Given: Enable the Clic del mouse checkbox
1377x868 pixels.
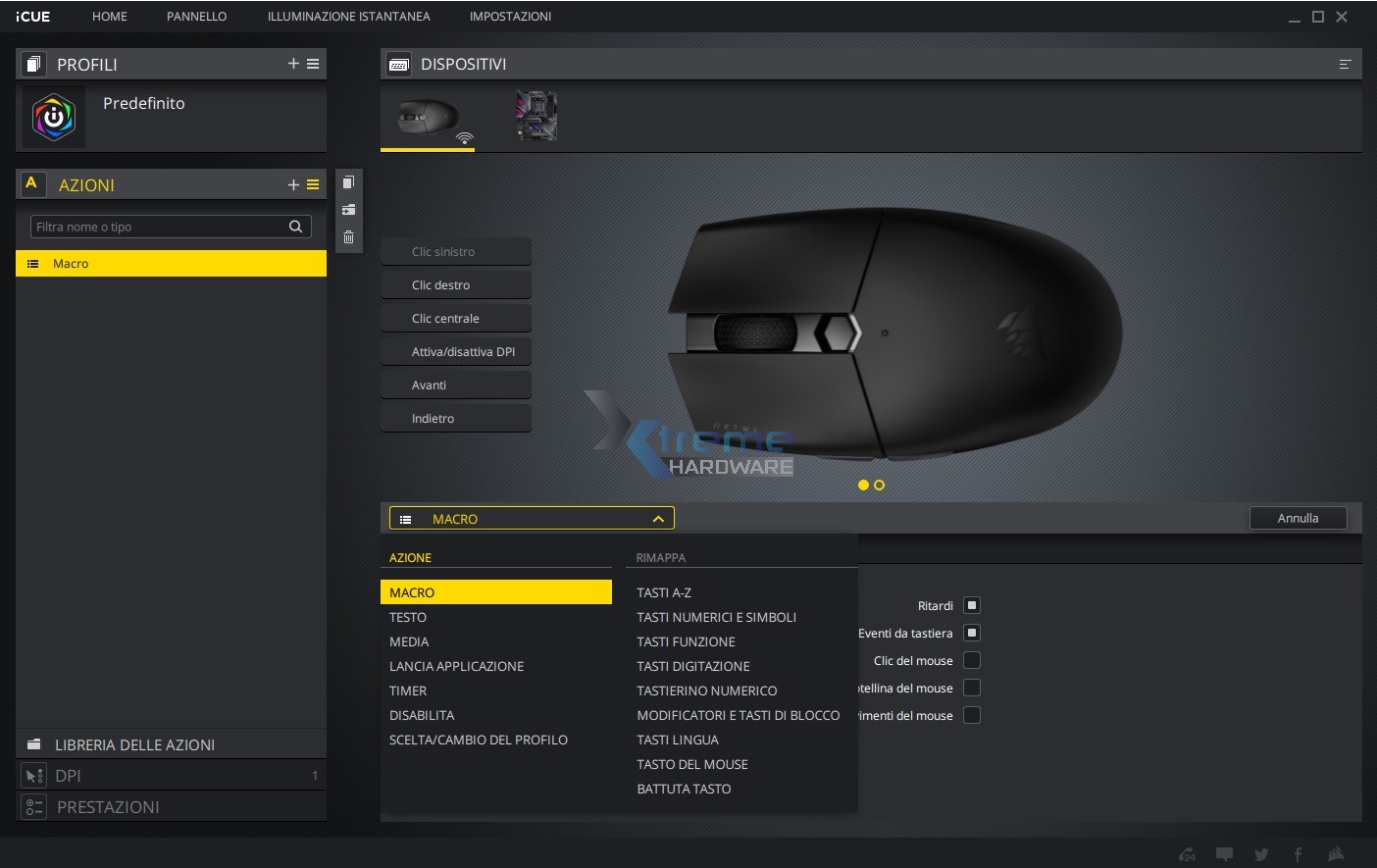Looking at the screenshot, I should [971, 660].
